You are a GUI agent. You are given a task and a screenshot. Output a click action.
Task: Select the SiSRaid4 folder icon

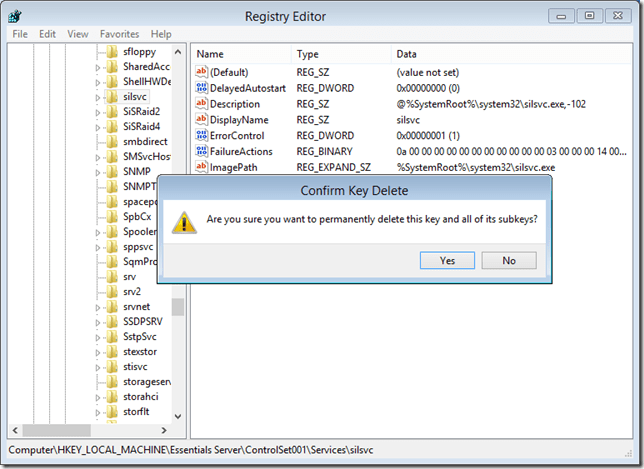coord(112,126)
